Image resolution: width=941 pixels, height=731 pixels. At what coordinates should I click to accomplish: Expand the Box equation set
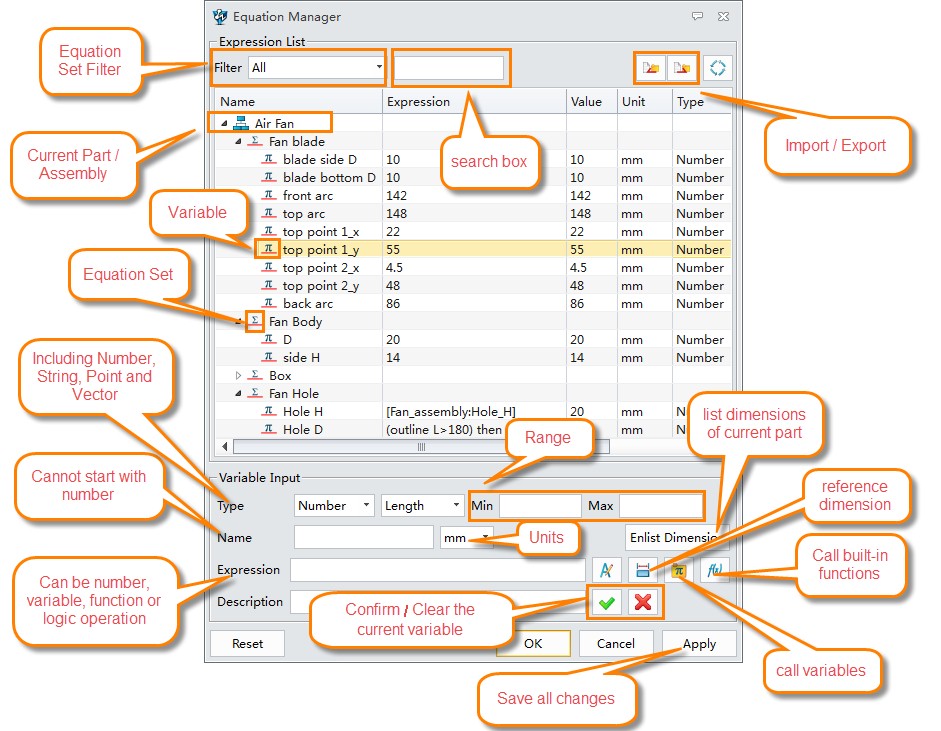(x=239, y=376)
